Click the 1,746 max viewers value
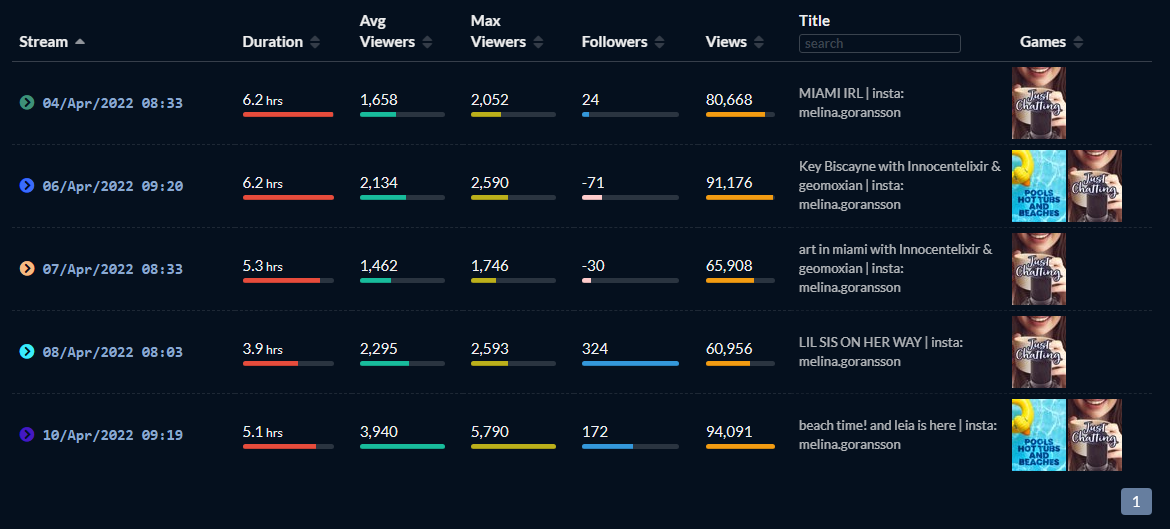 490,266
